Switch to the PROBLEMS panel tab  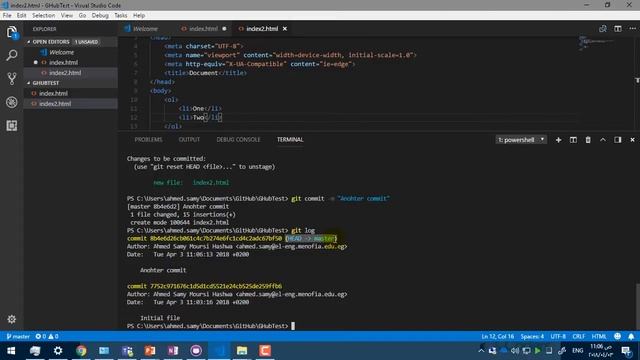click(x=148, y=140)
